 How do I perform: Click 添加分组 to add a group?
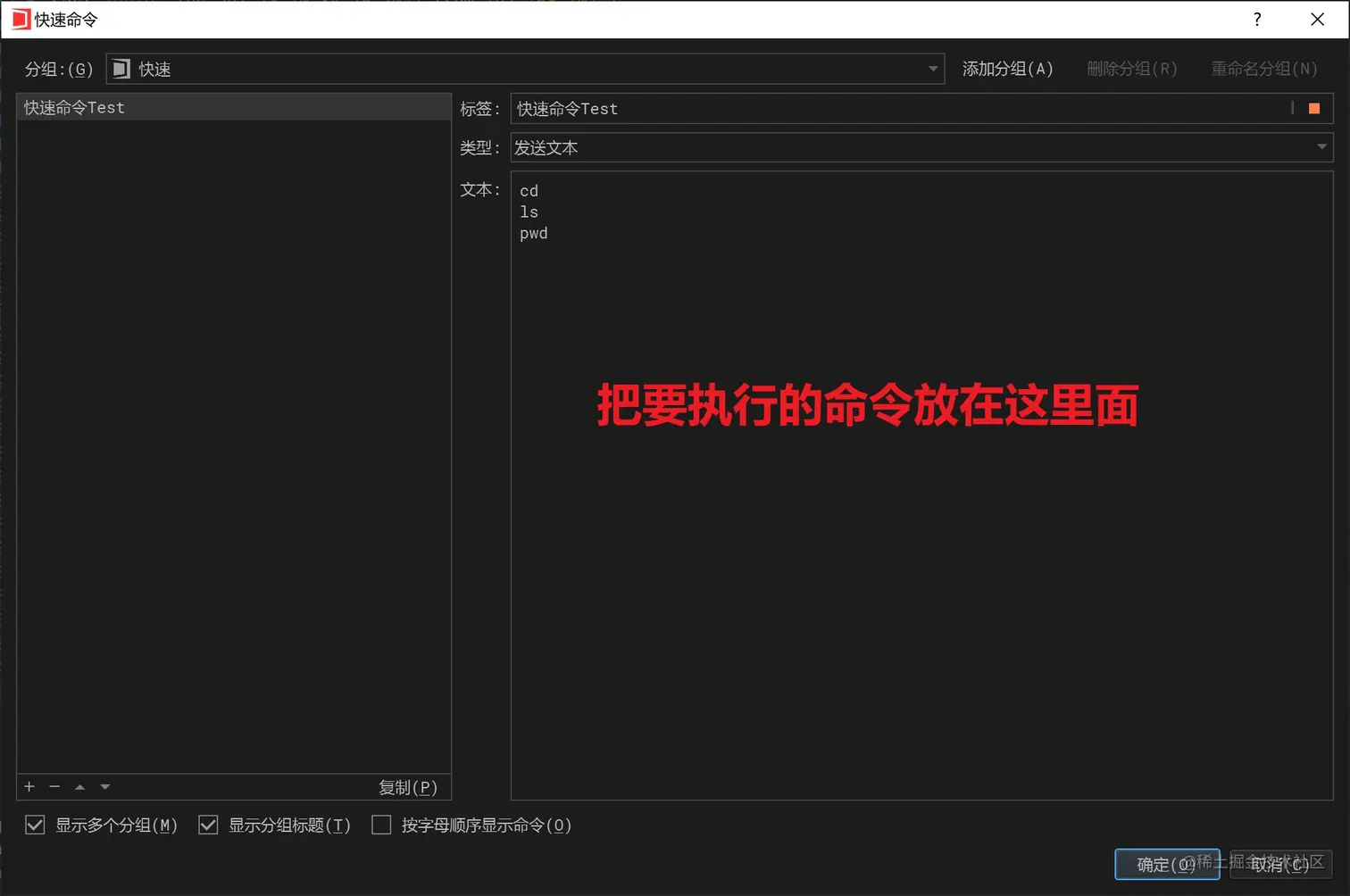pyautogui.click(x=1007, y=68)
